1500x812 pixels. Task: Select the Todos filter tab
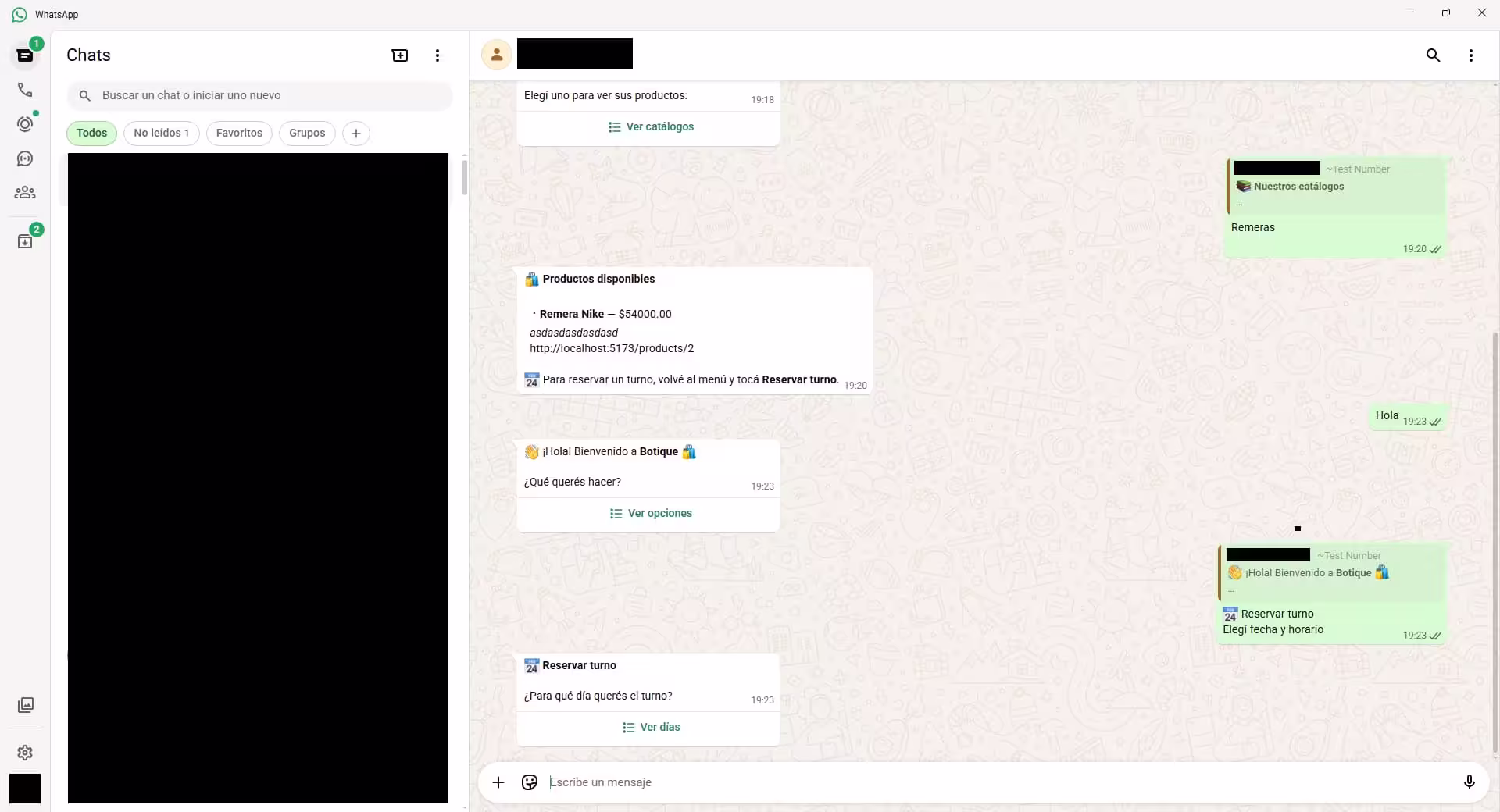click(x=91, y=133)
